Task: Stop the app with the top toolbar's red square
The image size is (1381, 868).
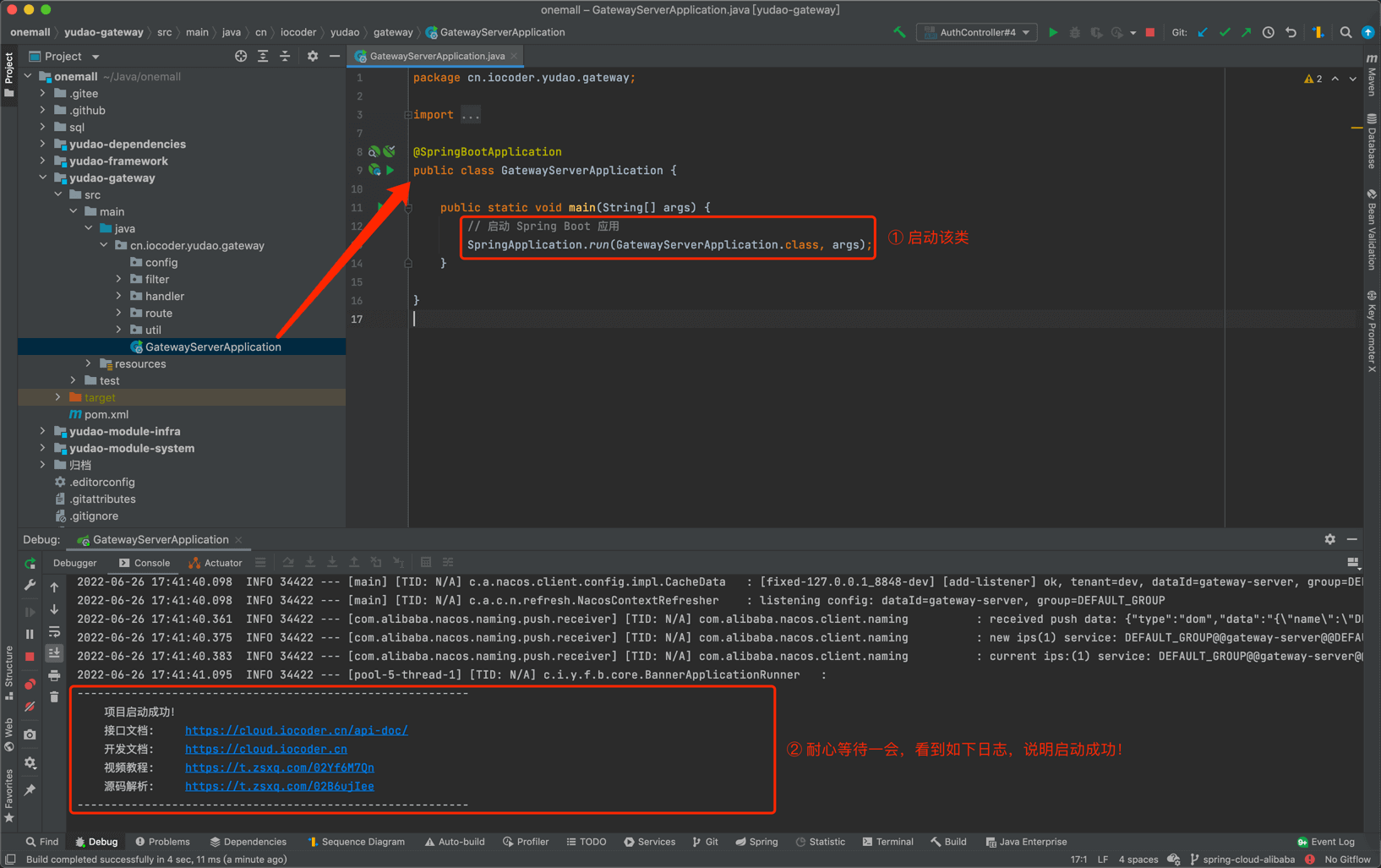Action: point(1150,32)
